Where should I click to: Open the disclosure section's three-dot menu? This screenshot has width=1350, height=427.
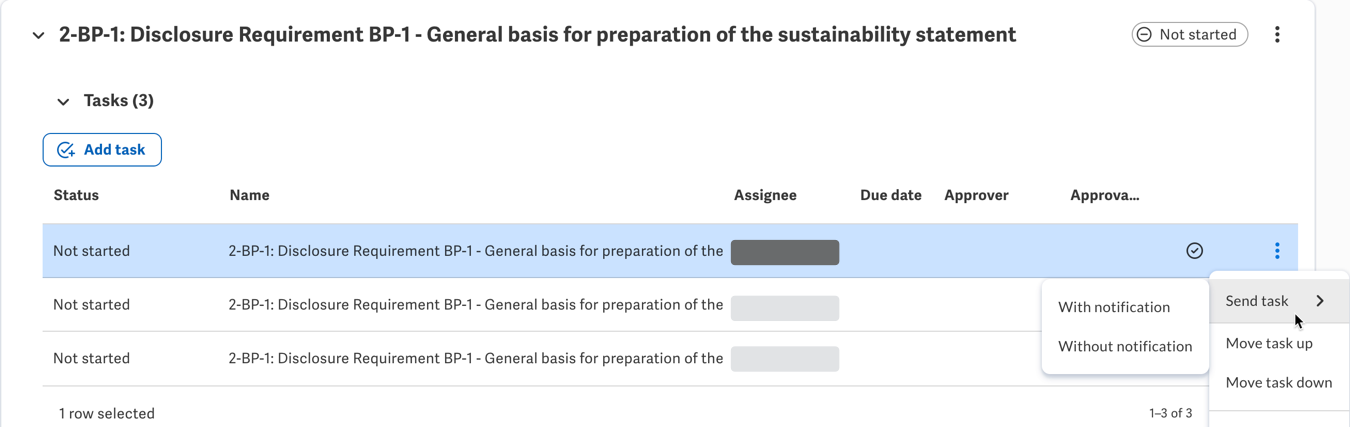point(1277,34)
